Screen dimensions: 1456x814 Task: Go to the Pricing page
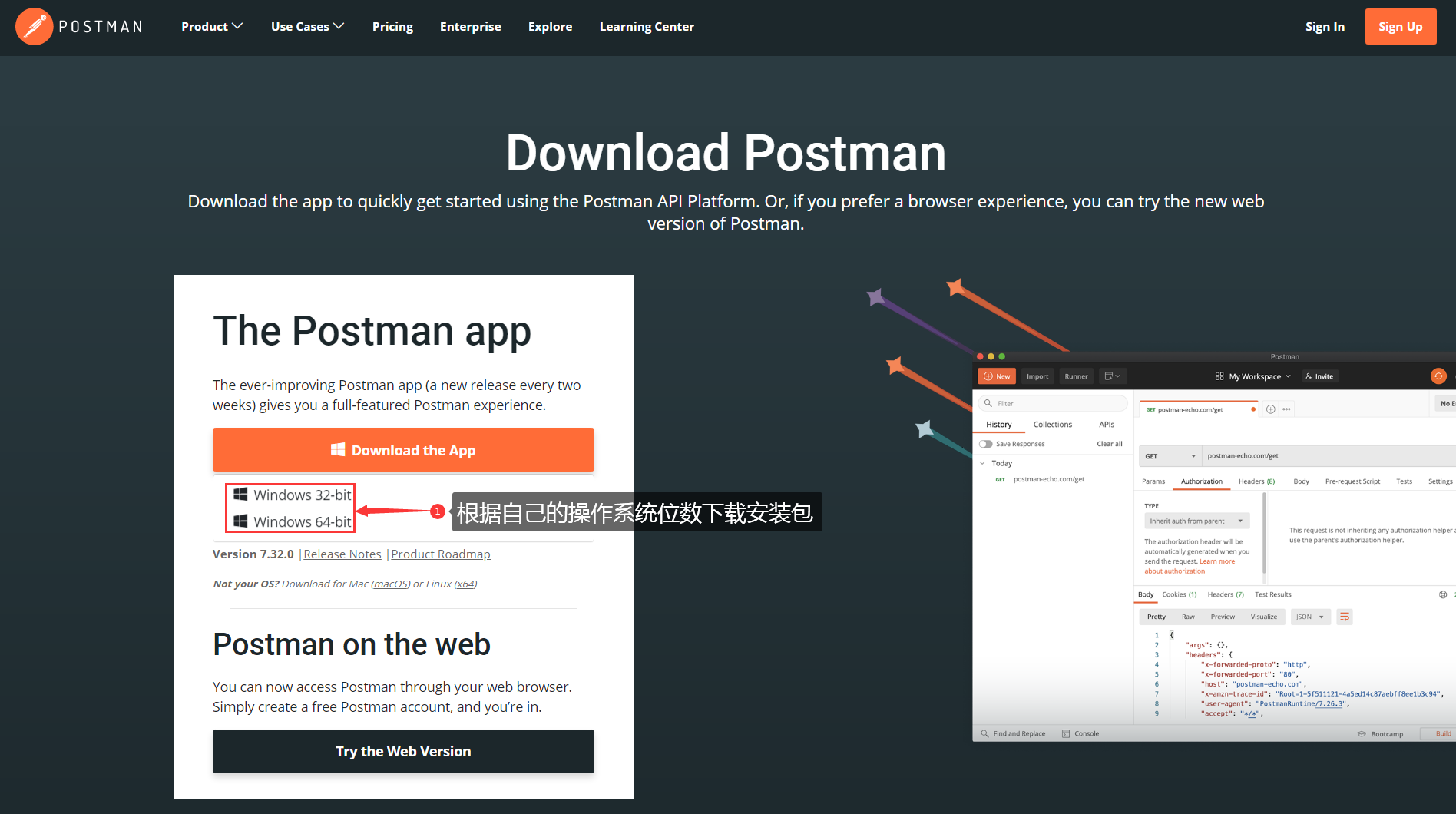tap(392, 26)
